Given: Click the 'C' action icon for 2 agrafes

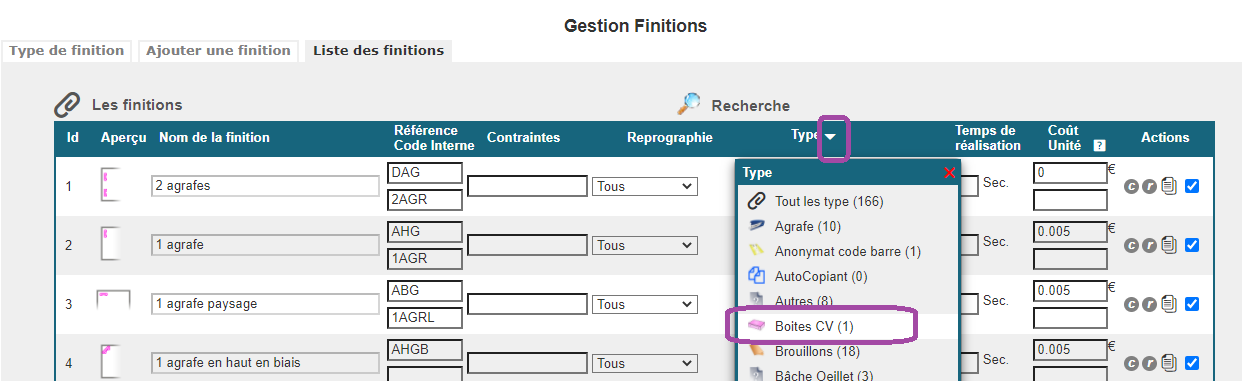Looking at the screenshot, I should pos(1131,186).
